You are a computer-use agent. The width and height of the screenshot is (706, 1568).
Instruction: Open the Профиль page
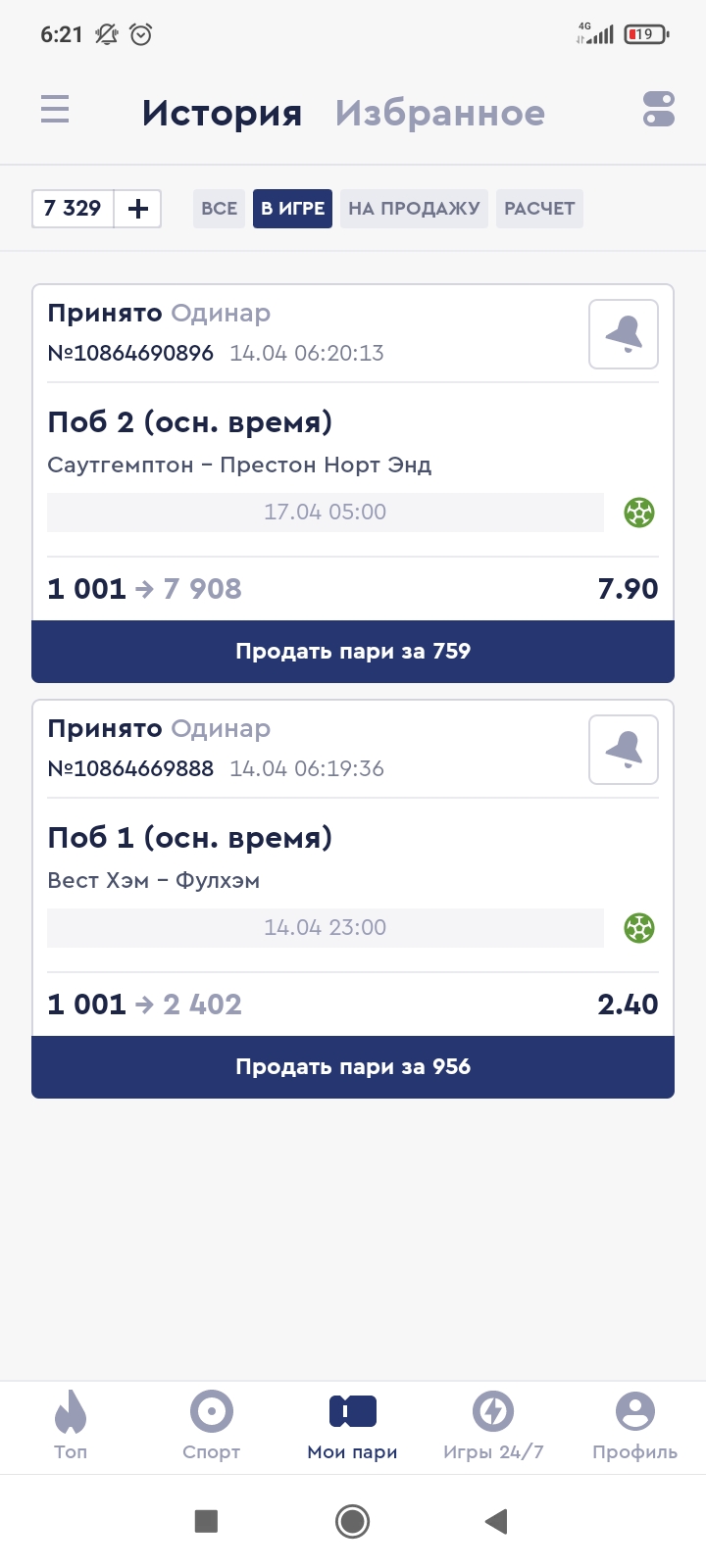(x=634, y=1425)
